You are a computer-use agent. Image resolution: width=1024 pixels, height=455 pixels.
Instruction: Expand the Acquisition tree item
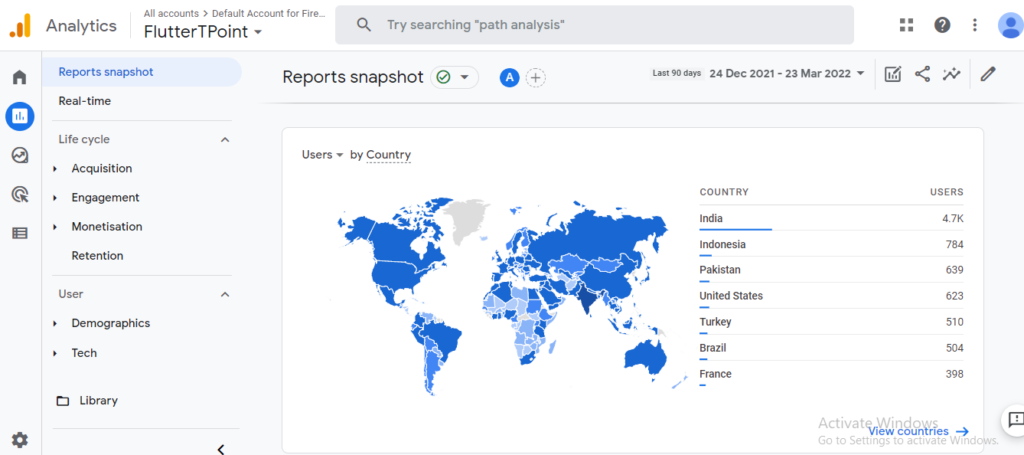tap(56, 169)
